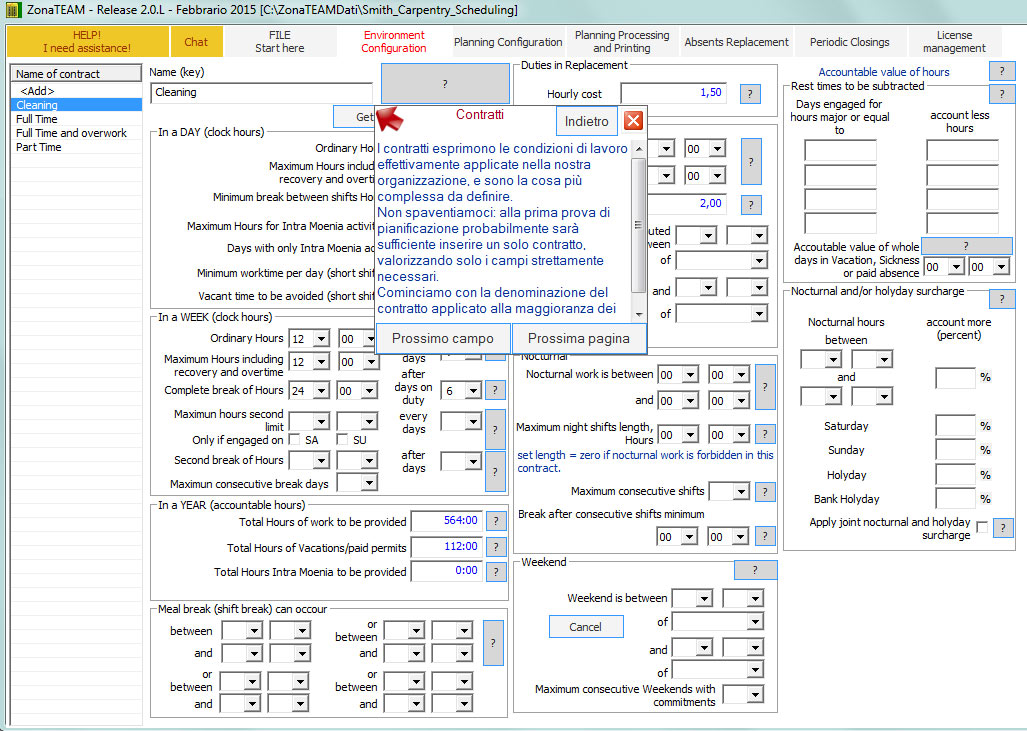This screenshot has height=731, width=1027.
Task: Click the Saturday percent field
Action: coord(956,425)
